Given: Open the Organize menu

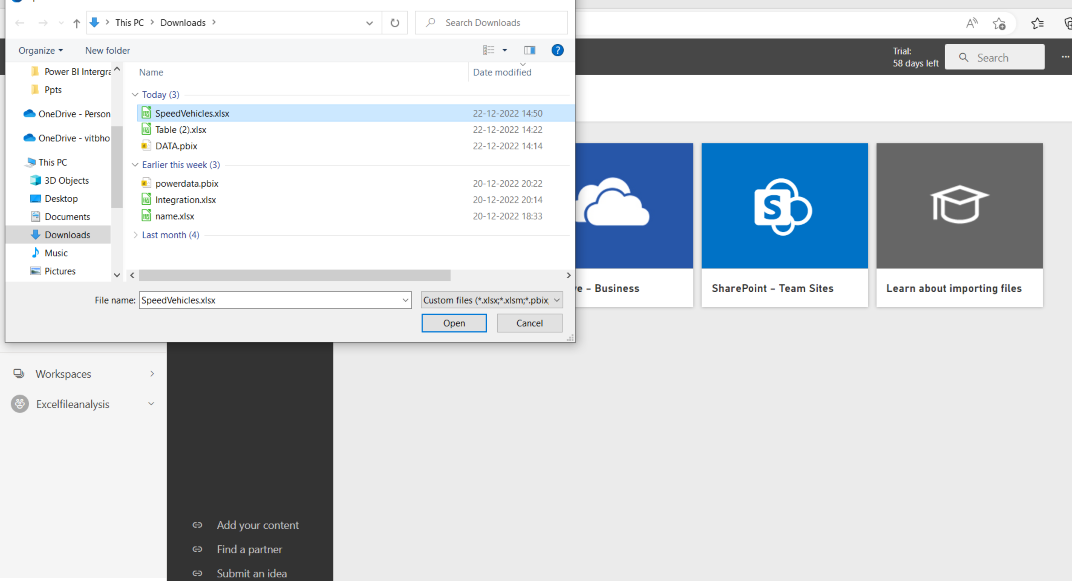Looking at the screenshot, I should 40,51.
